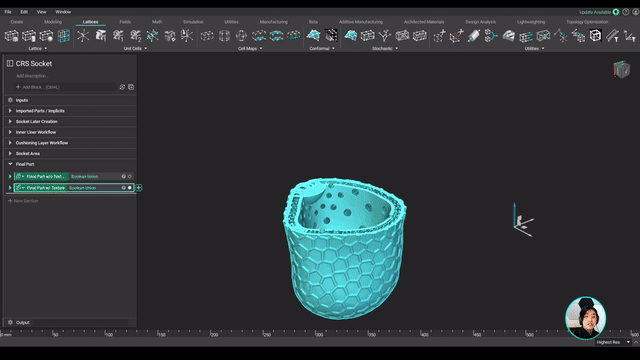Toggle visibility of Final Part w/ Texture
Image resolution: width=640 pixels, height=360 pixels.
point(130,188)
